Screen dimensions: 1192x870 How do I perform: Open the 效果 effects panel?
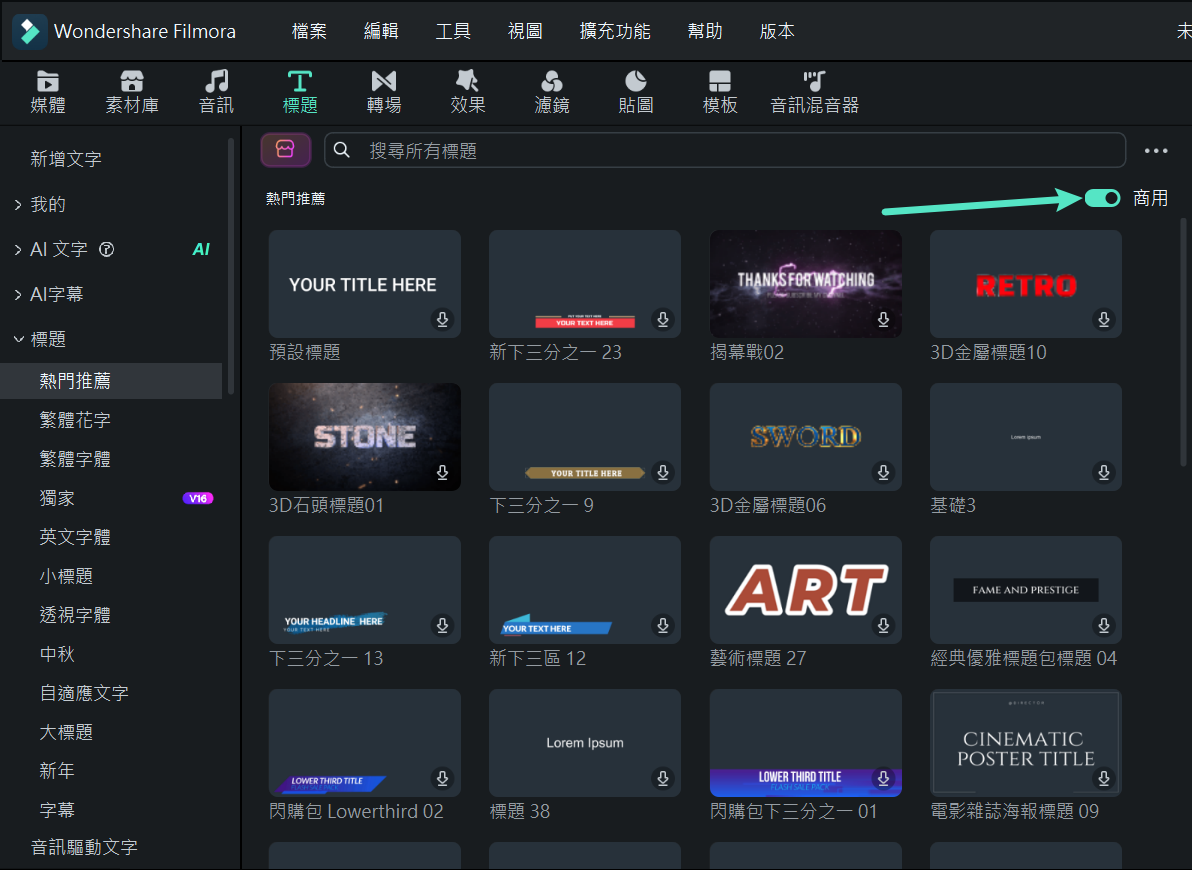coord(468,91)
